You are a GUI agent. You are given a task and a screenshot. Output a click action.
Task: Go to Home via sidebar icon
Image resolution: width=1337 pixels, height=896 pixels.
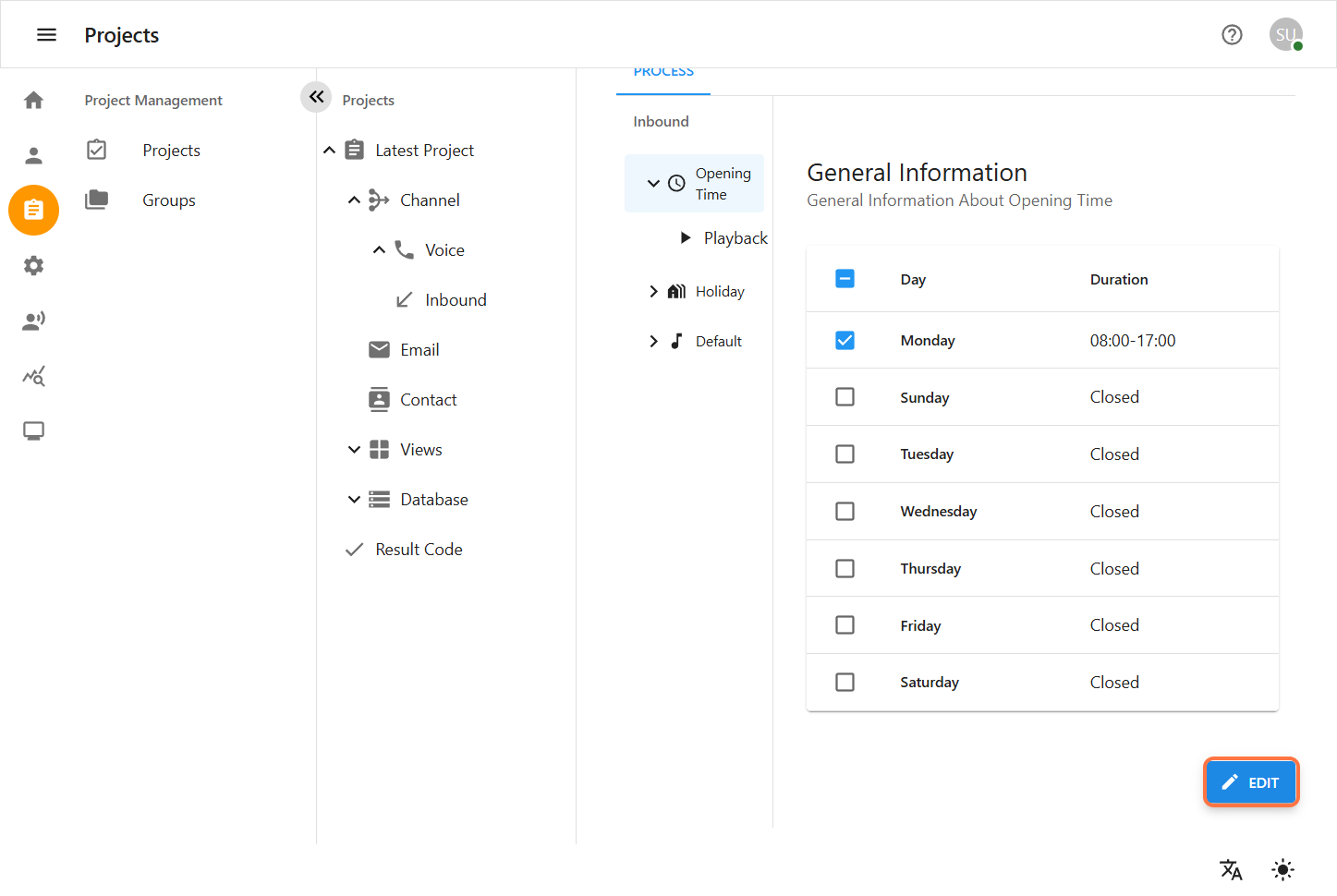click(34, 100)
